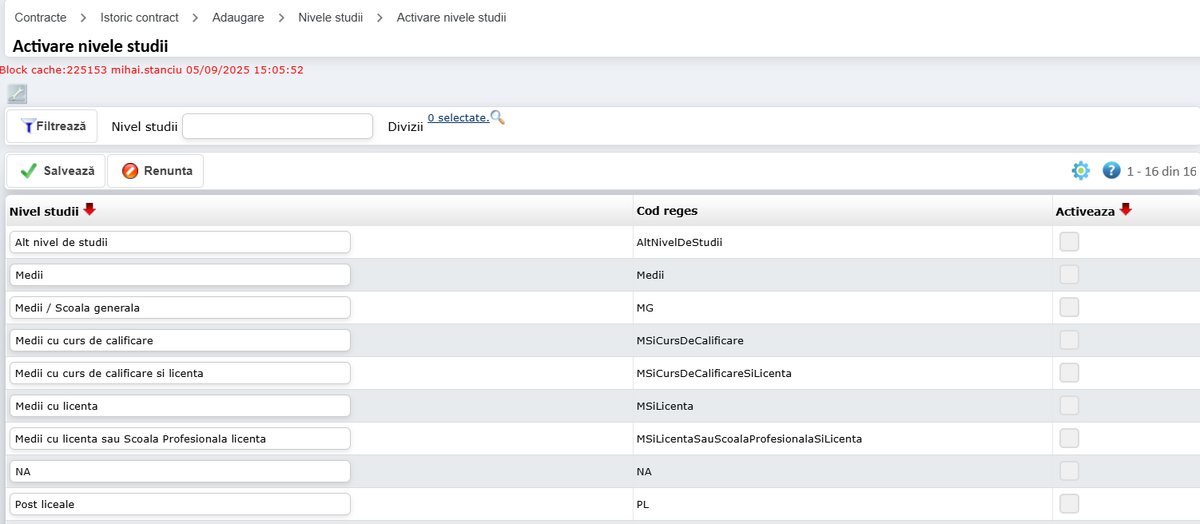Click the 'Medii / Scoala generala' name field
The height and width of the screenshot is (524, 1200).
[180, 308]
